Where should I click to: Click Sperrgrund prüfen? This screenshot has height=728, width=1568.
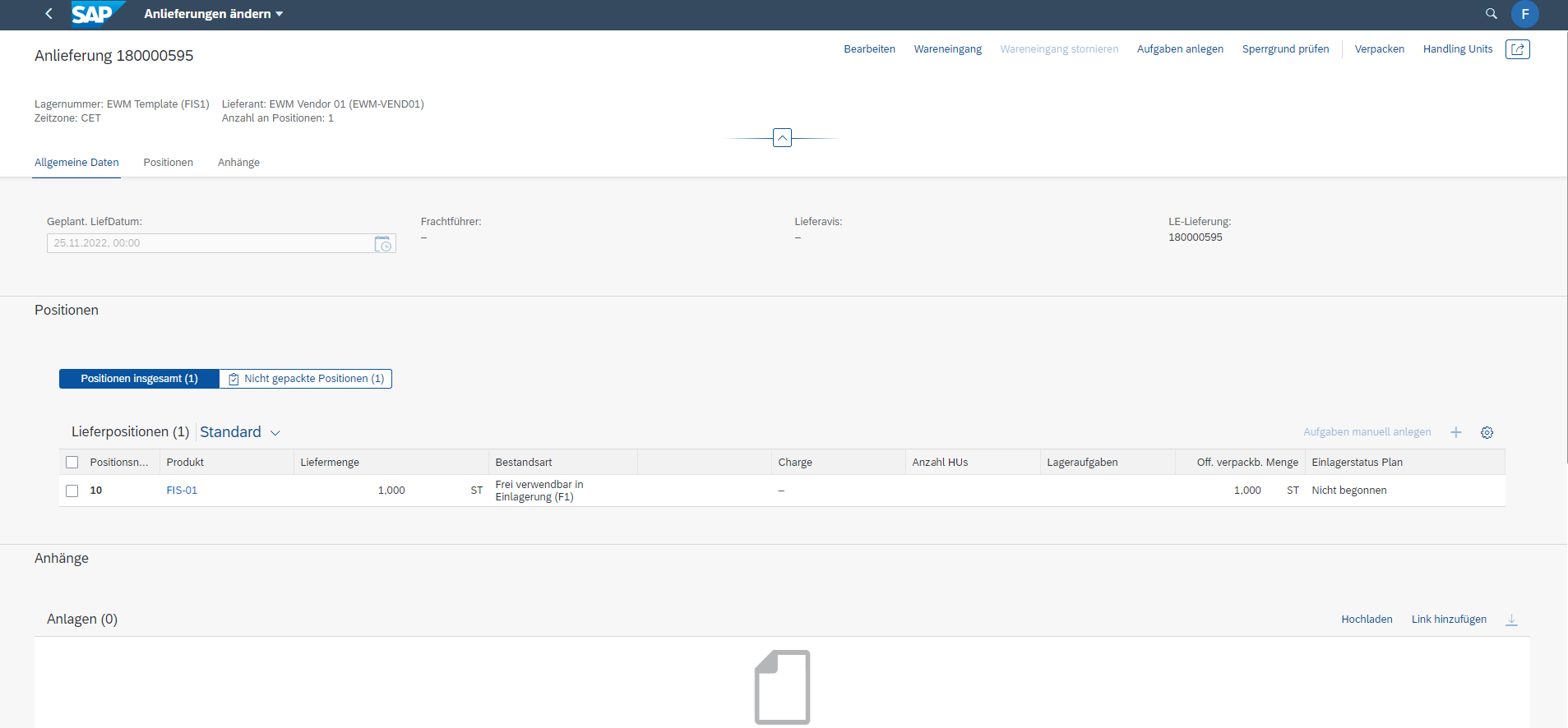click(x=1285, y=49)
